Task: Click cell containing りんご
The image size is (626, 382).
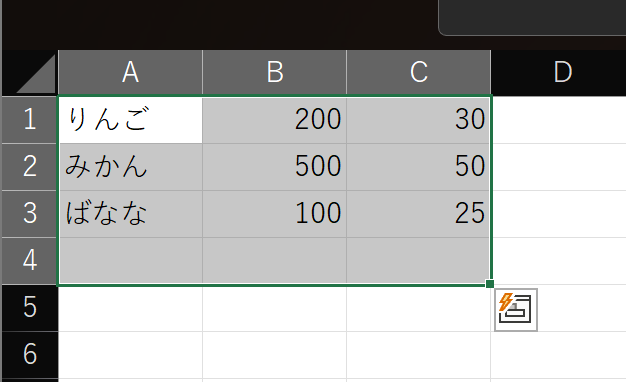Action: point(131,120)
